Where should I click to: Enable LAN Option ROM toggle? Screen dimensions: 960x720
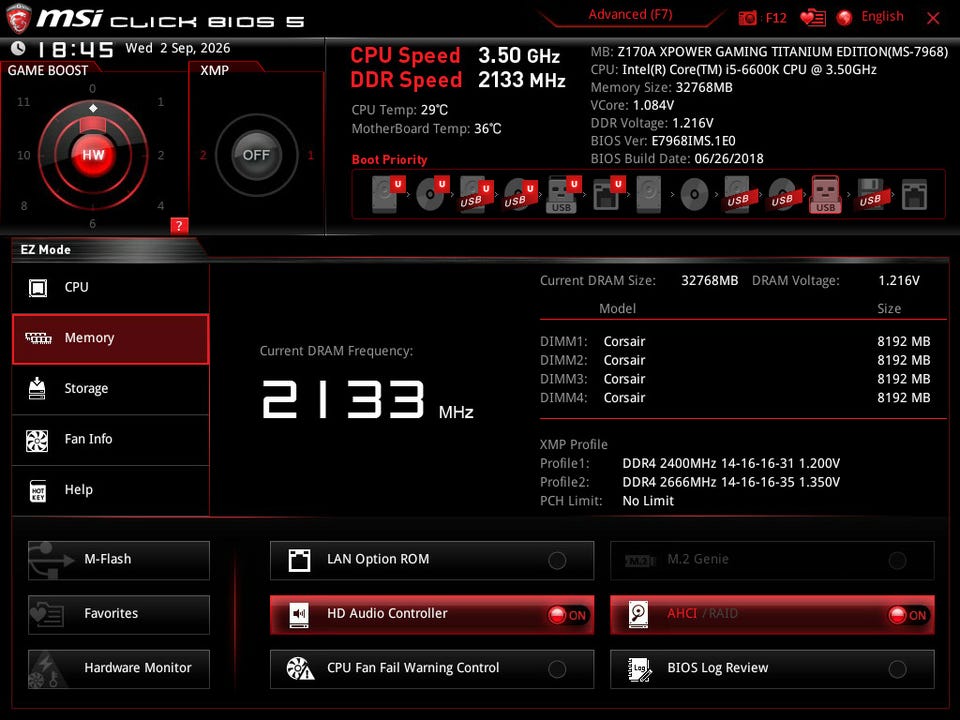tap(557, 560)
